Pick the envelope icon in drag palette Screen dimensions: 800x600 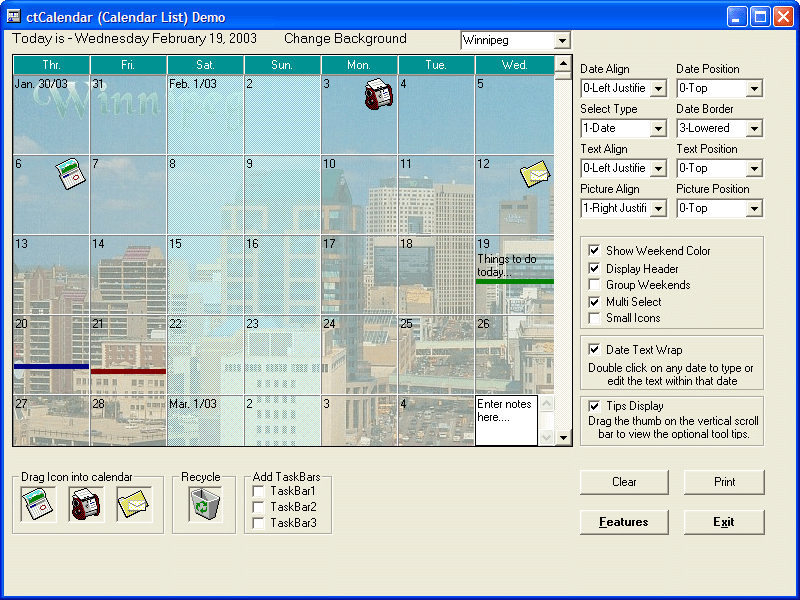134,504
